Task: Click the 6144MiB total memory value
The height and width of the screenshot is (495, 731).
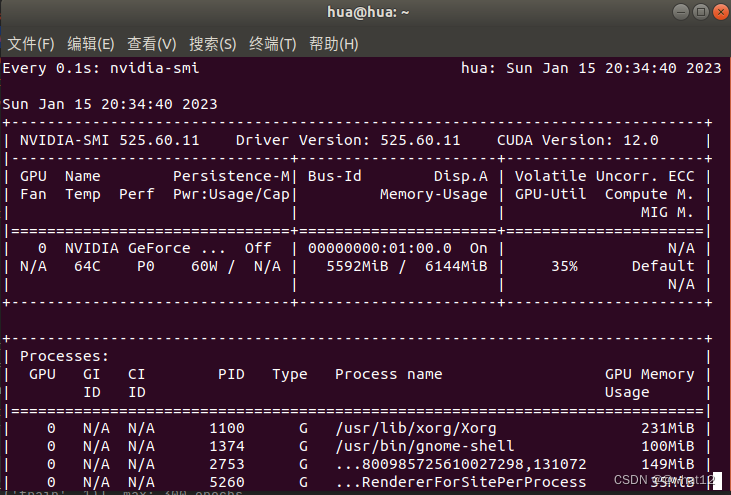Action: coord(456,266)
